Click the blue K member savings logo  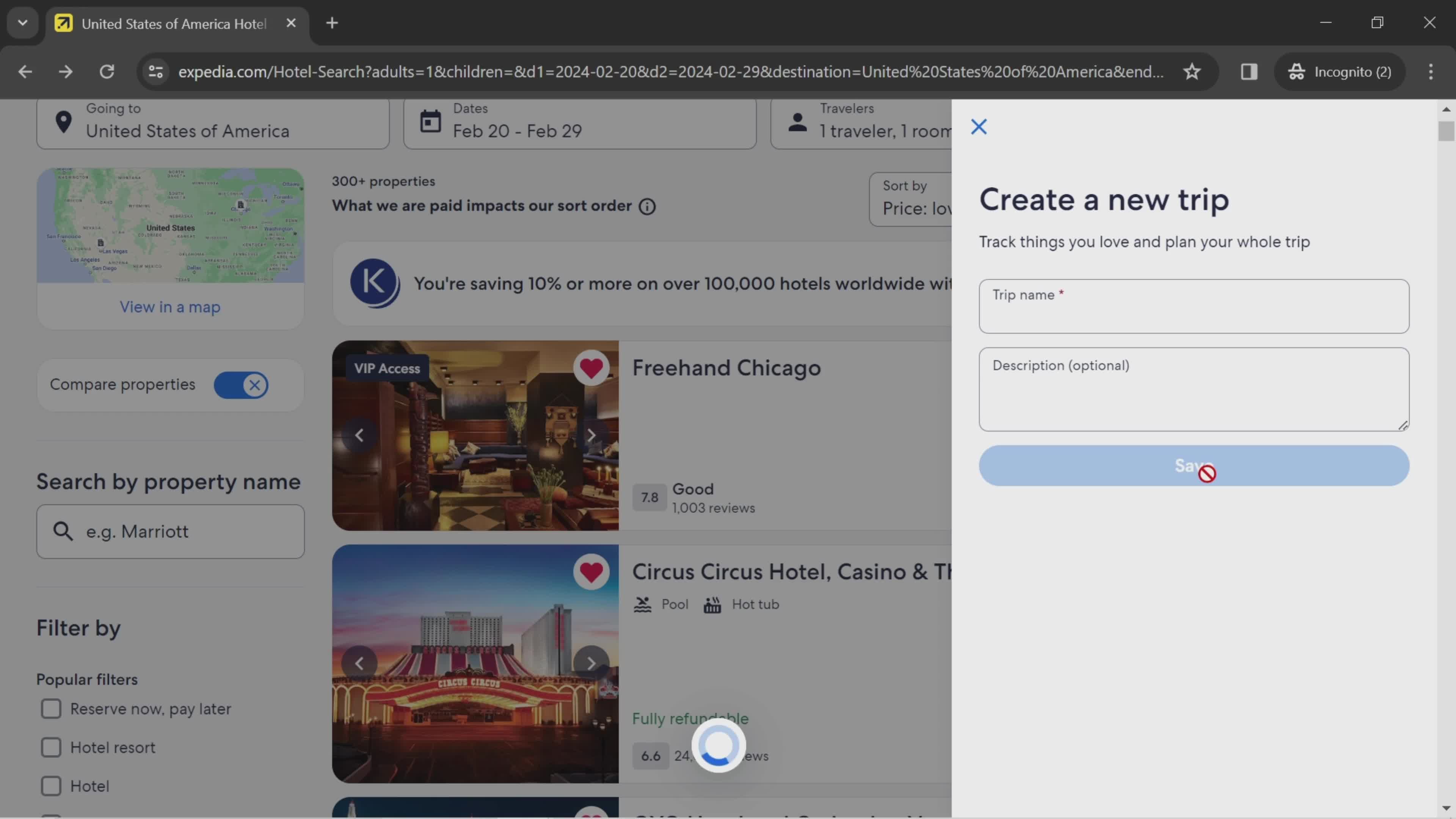375,284
